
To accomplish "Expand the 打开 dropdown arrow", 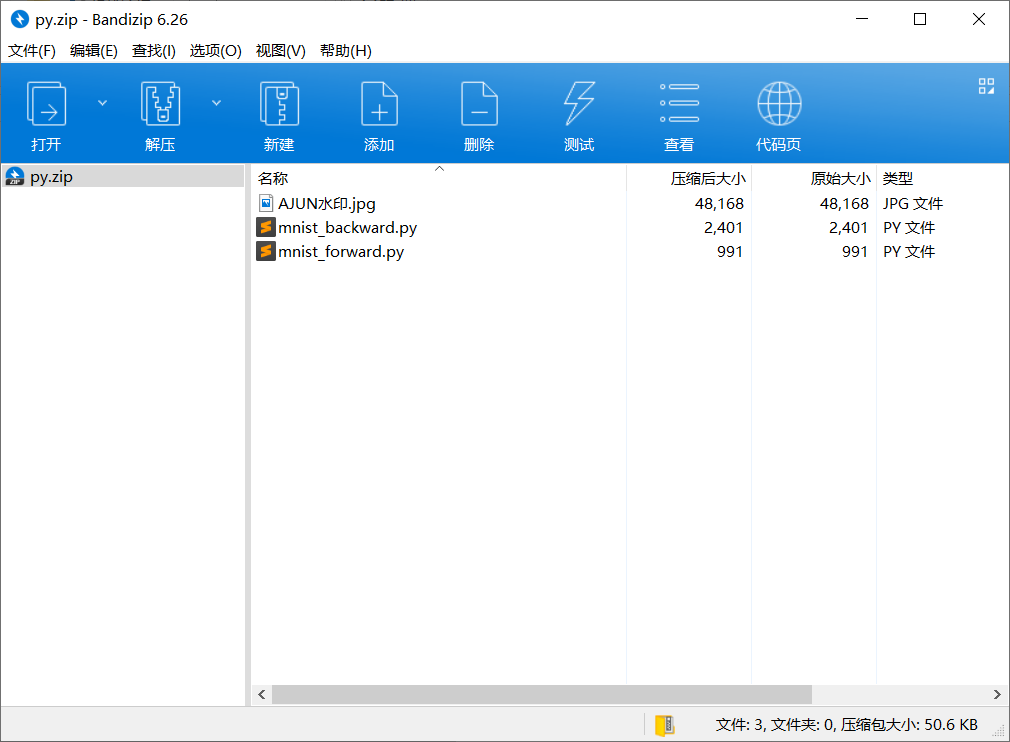I will pos(101,102).
